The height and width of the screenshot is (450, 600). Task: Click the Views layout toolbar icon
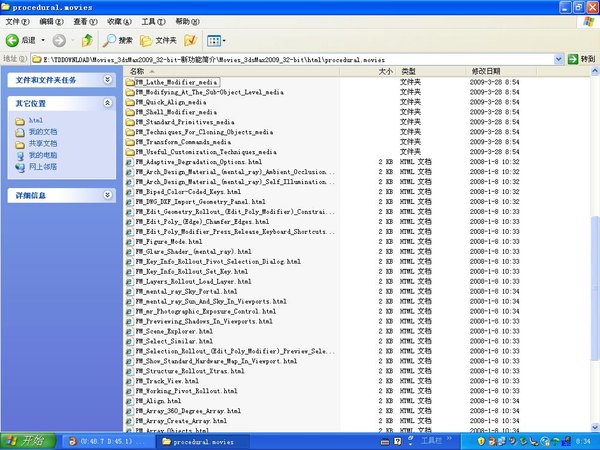coord(215,40)
